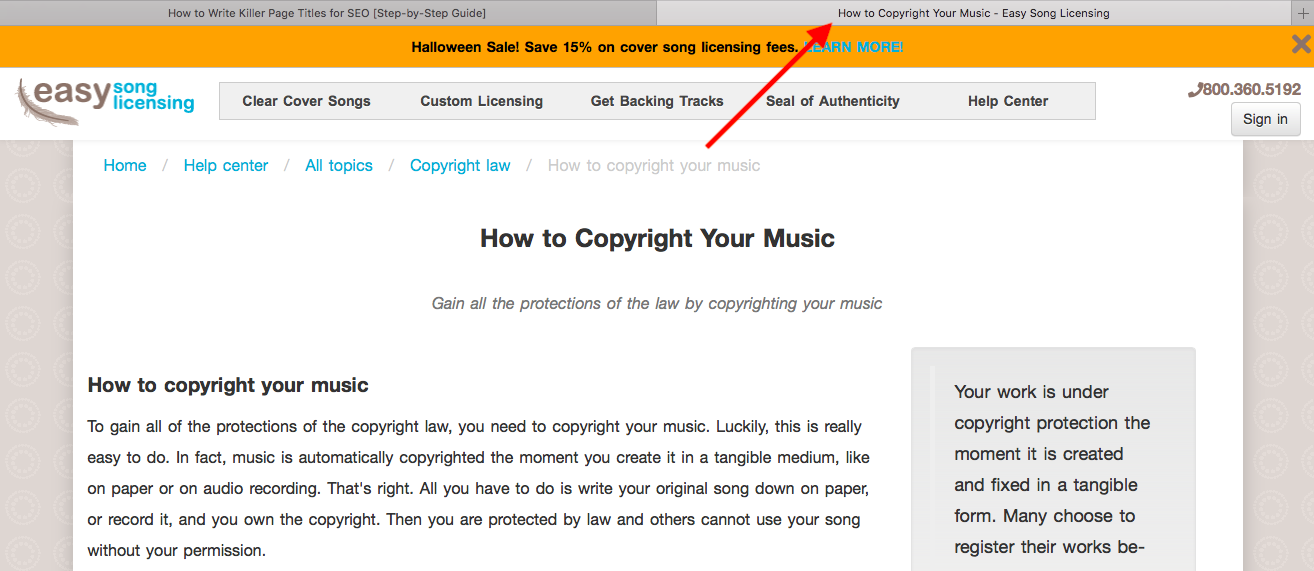
Task: Click the Easy Song Licensing feather logo
Action: coord(105,101)
